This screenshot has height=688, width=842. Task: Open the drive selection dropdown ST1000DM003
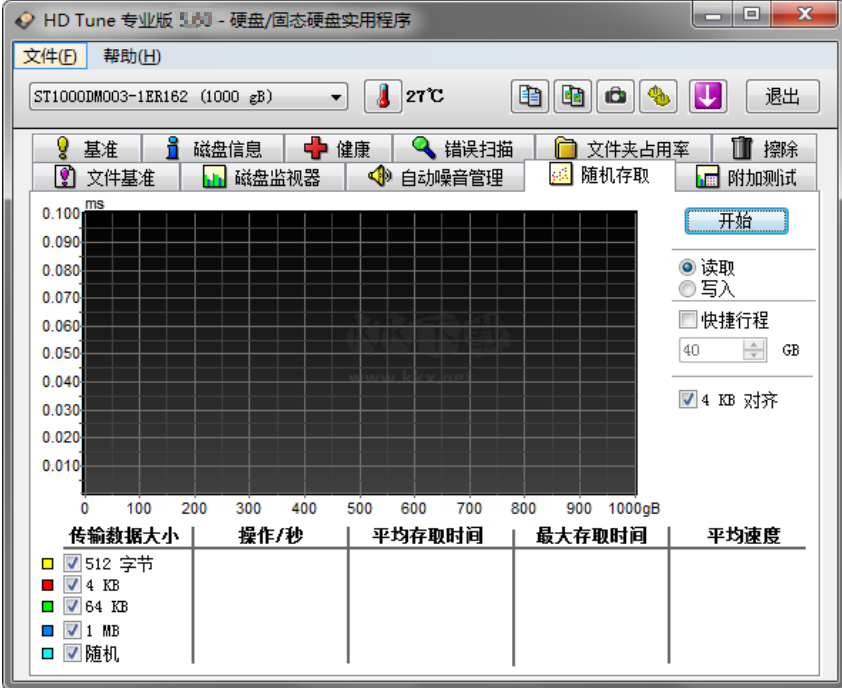[336, 96]
